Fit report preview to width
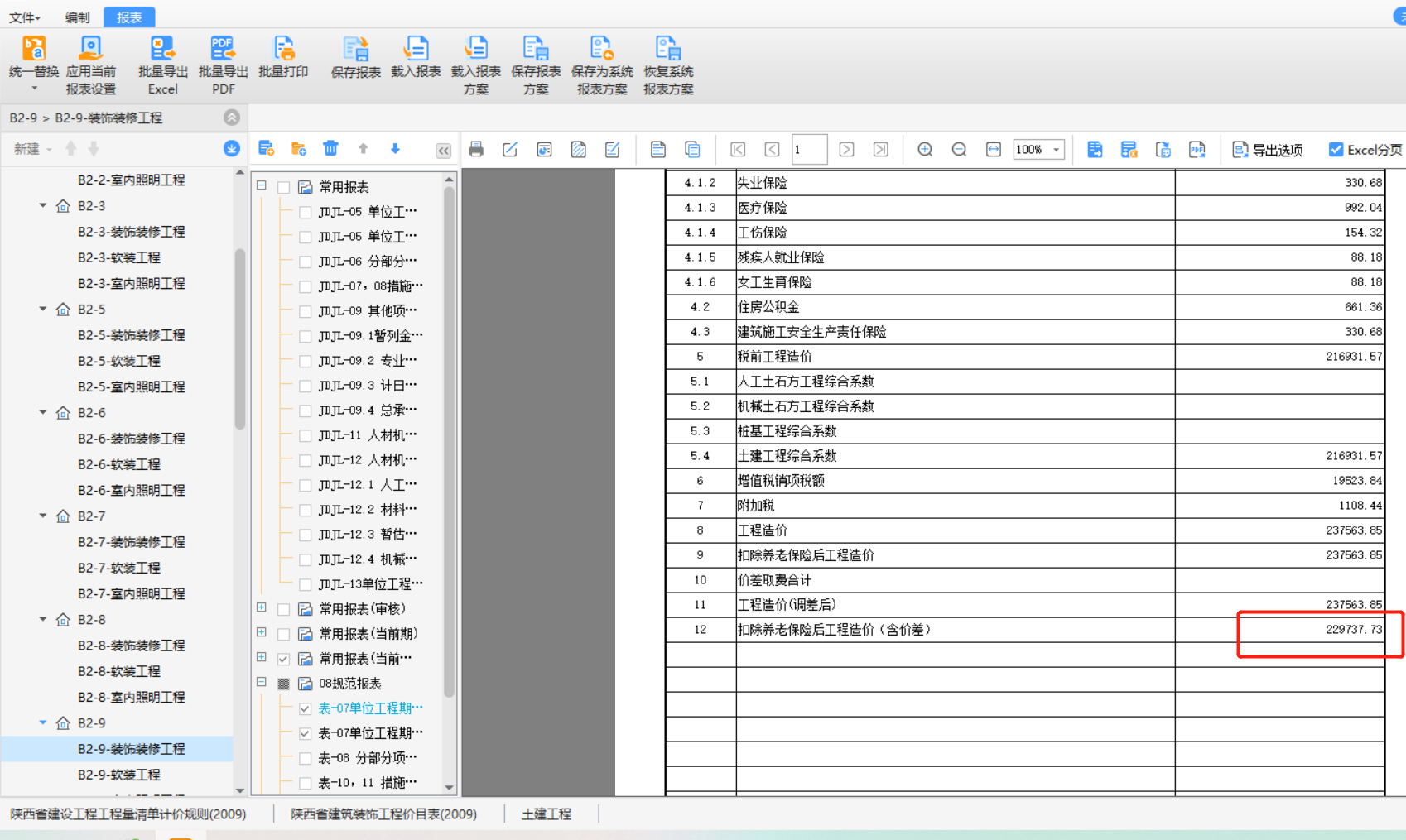The image size is (1406, 840). [x=994, y=150]
